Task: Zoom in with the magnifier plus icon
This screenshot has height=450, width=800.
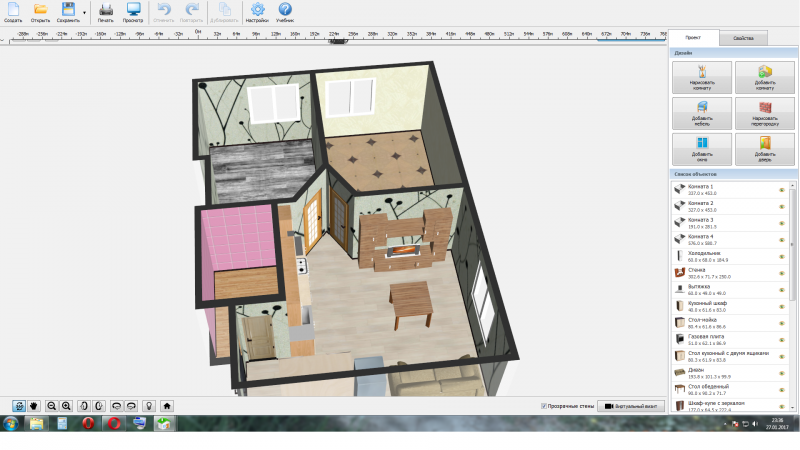Action: click(x=66, y=406)
